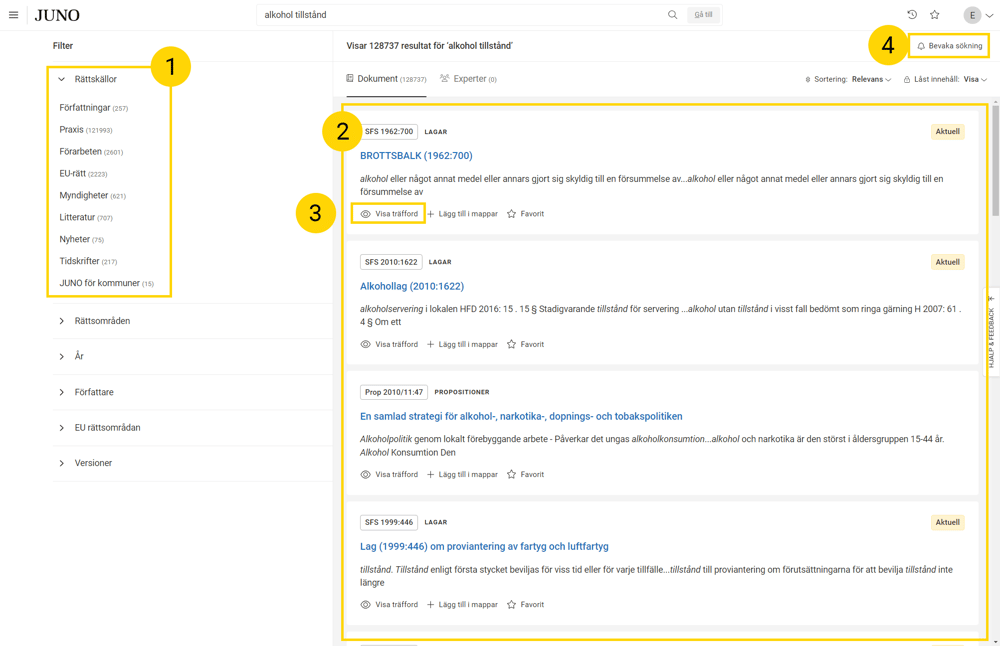Click Aktuell badge on BROTTSBALK result
Viewport: 1000px width, 646px height.
click(x=947, y=131)
